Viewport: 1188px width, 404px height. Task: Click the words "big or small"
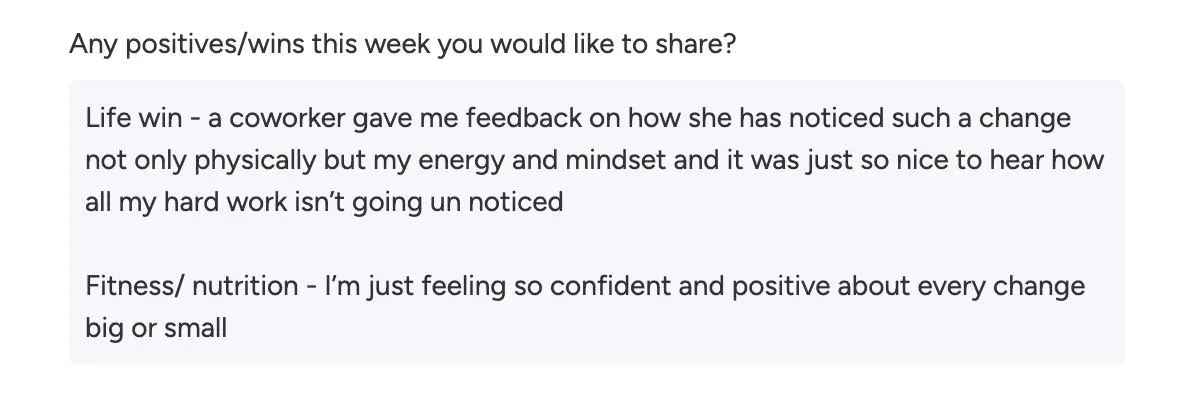coord(156,328)
